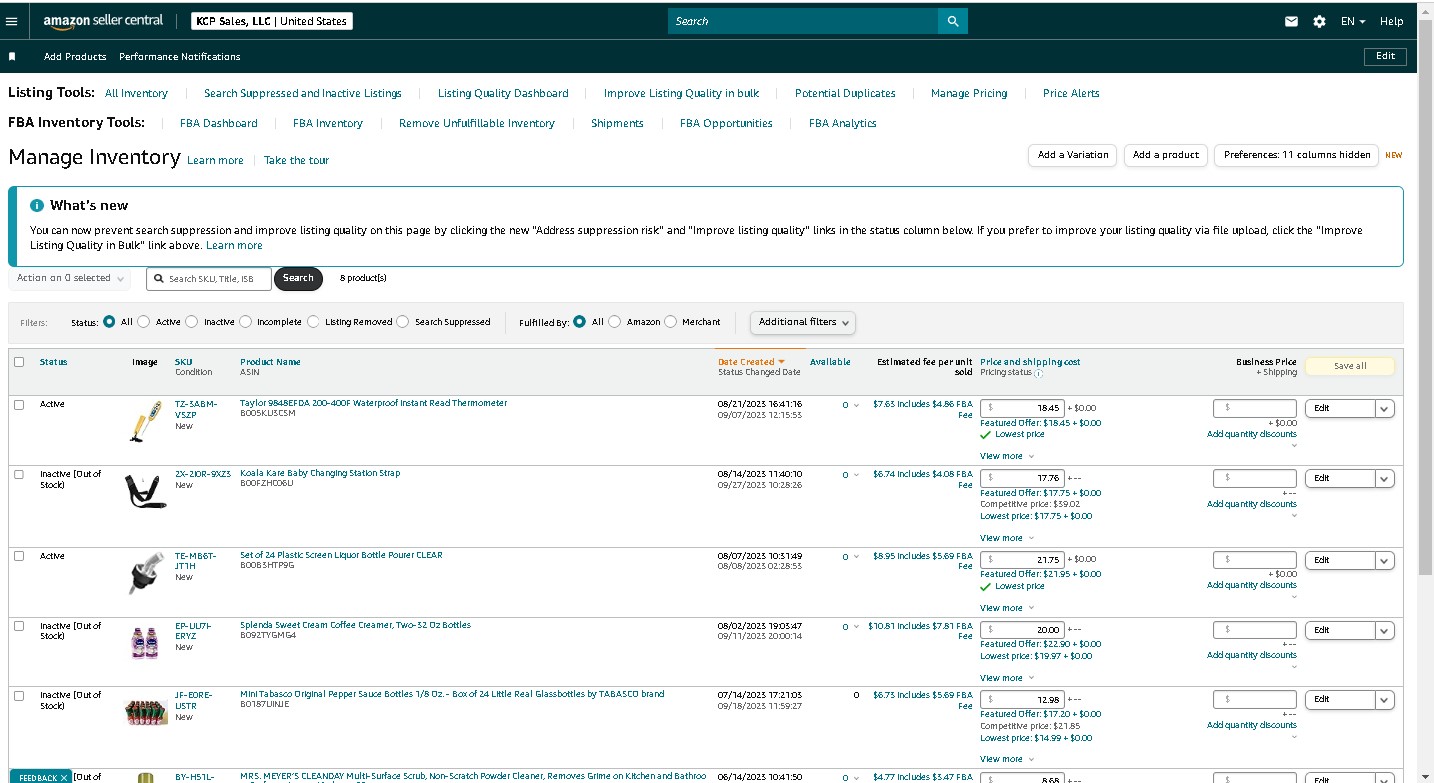Open the Listing Quality Dashboard
The height and width of the screenshot is (783, 1434).
(503, 93)
